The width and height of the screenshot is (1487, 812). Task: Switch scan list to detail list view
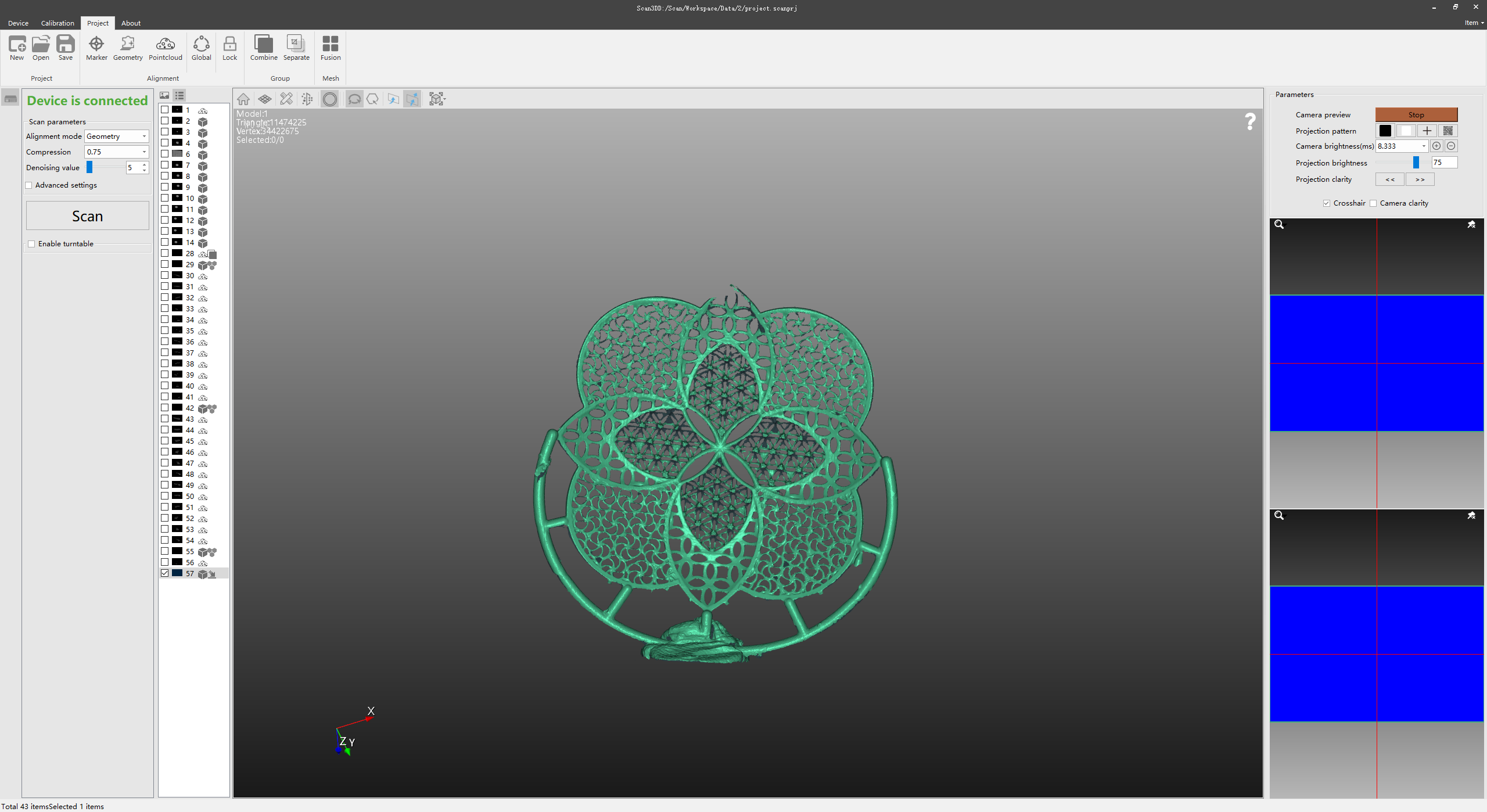click(179, 95)
